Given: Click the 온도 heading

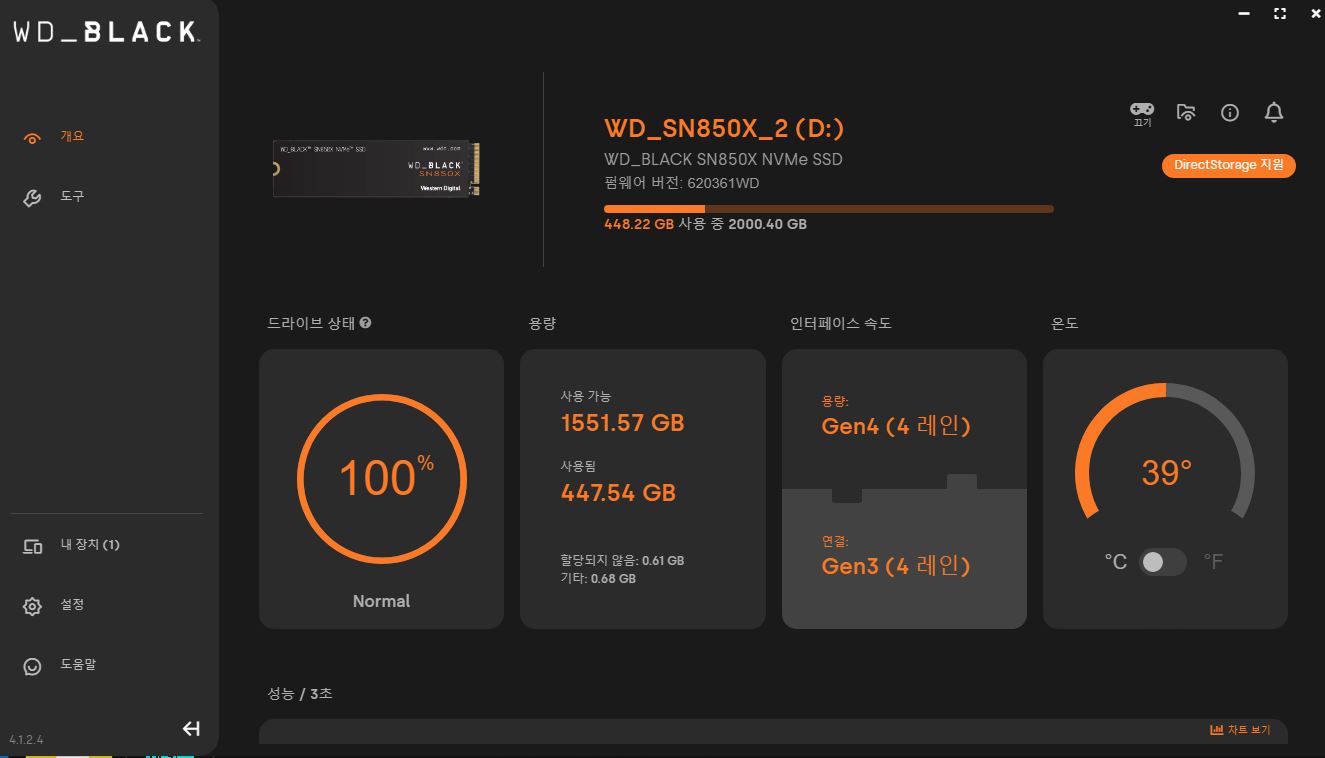Looking at the screenshot, I should tap(1065, 323).
